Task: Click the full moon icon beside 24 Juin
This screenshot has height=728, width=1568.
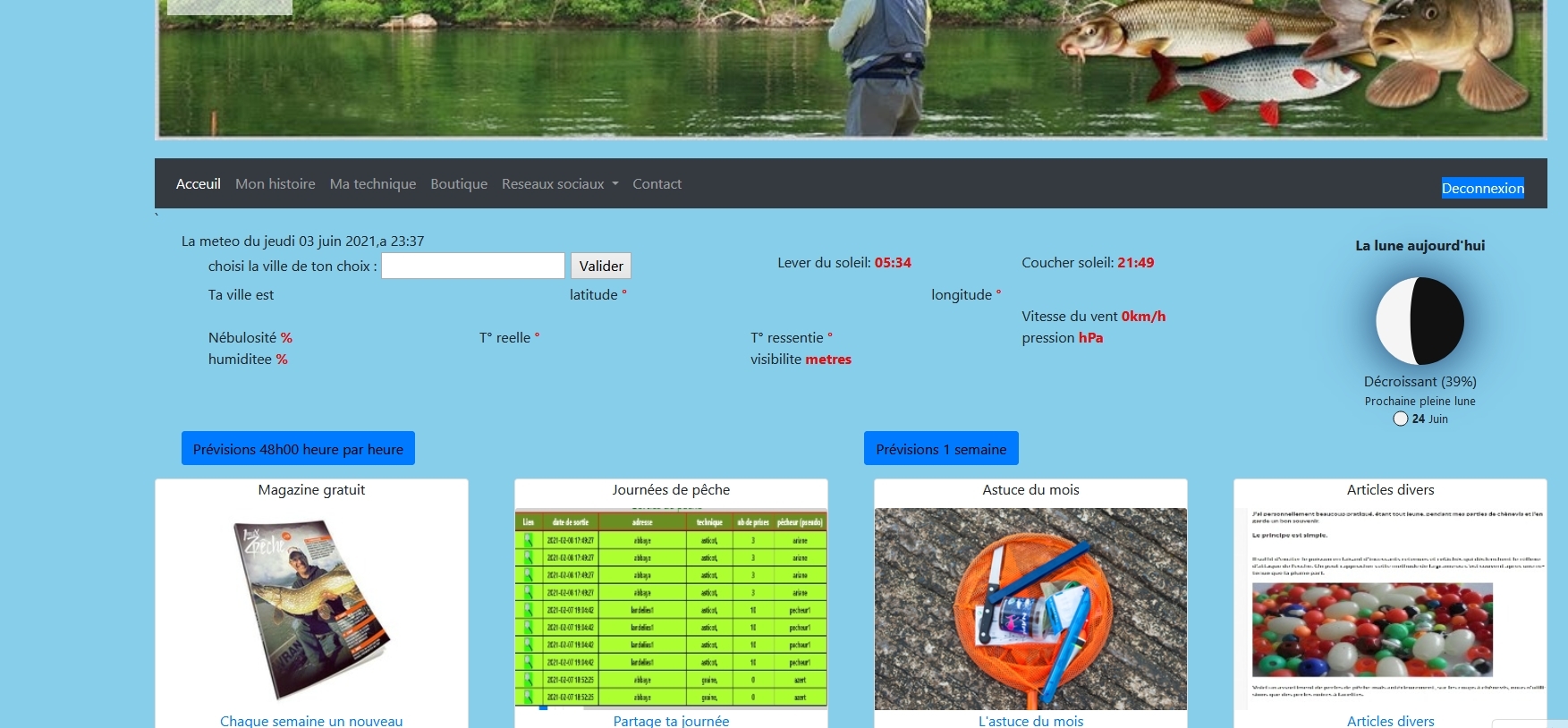Action: pyautogui.click(x=1401, y=419)
